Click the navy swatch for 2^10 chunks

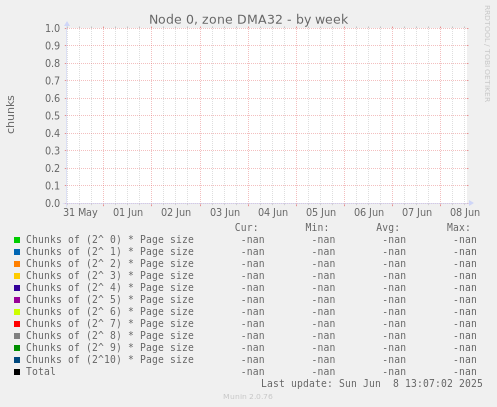coord(17,360)
